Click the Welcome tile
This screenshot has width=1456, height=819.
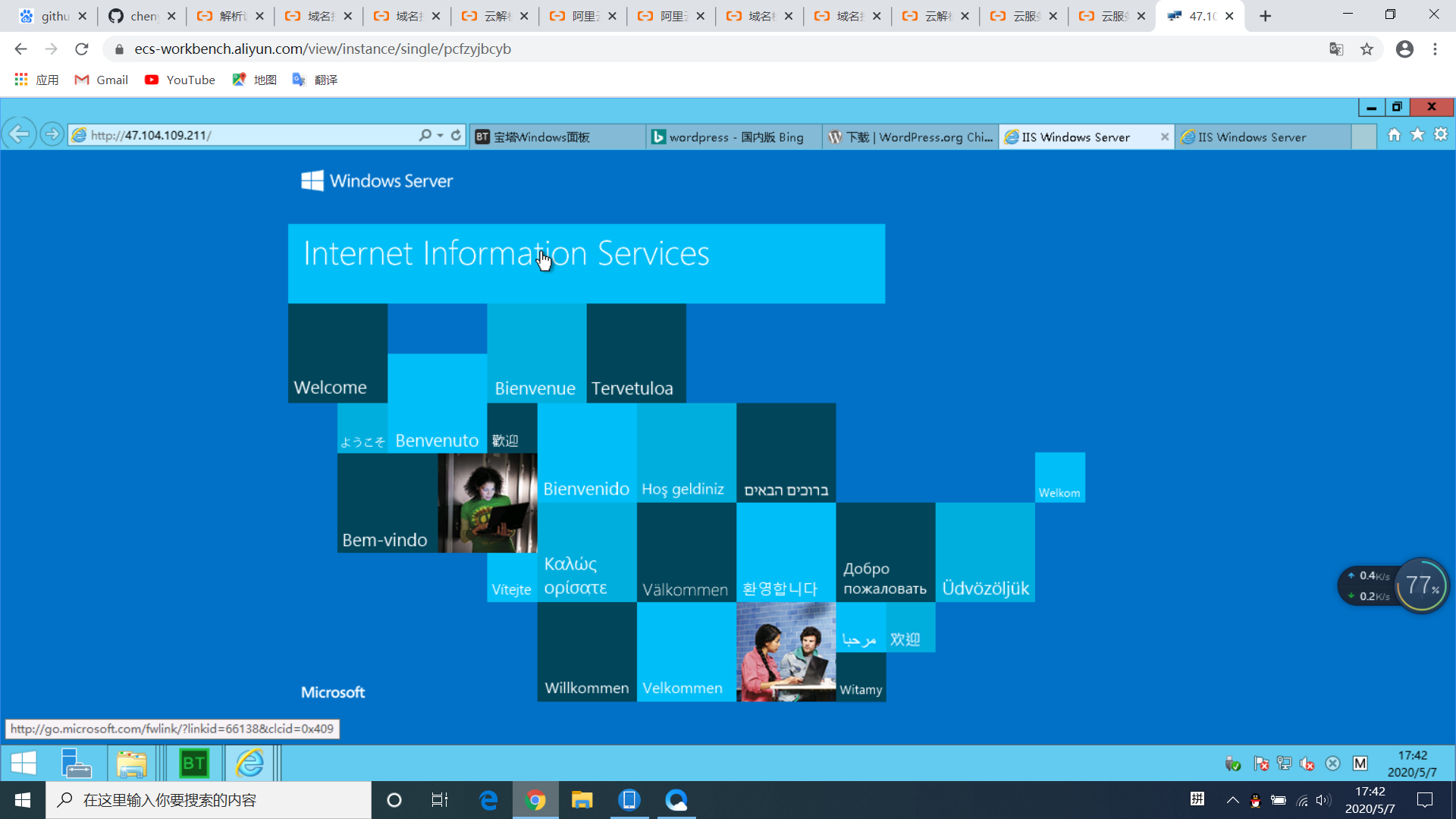pyautogui.click(x=337, y=353)
